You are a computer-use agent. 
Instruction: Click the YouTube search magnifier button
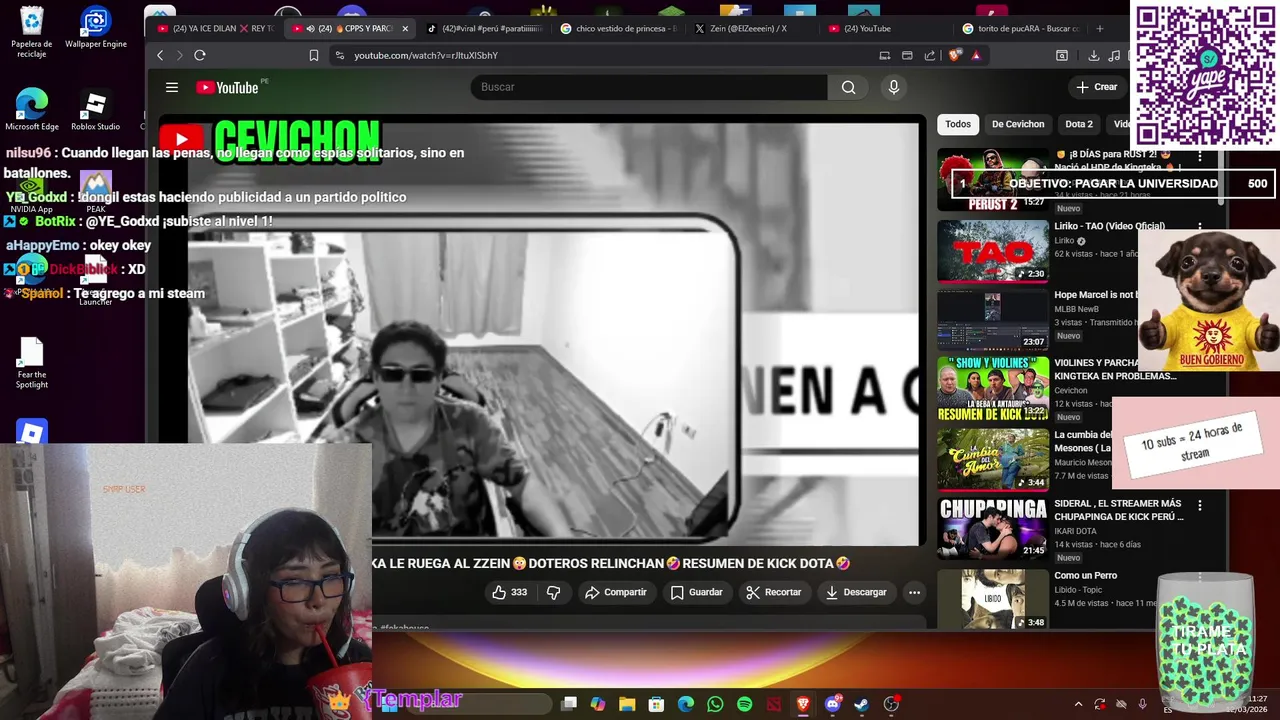click(848, 87)
